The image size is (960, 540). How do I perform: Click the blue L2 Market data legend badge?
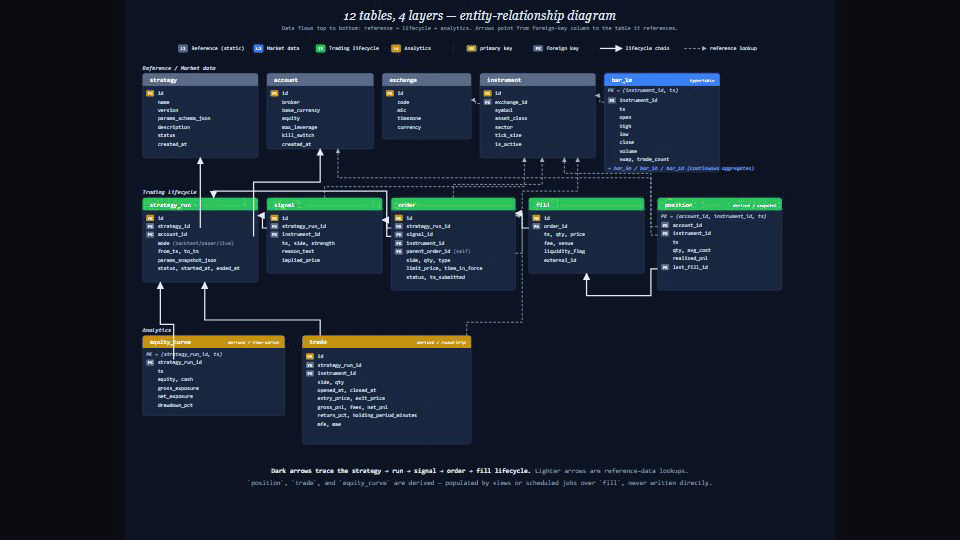coord(258,48)
